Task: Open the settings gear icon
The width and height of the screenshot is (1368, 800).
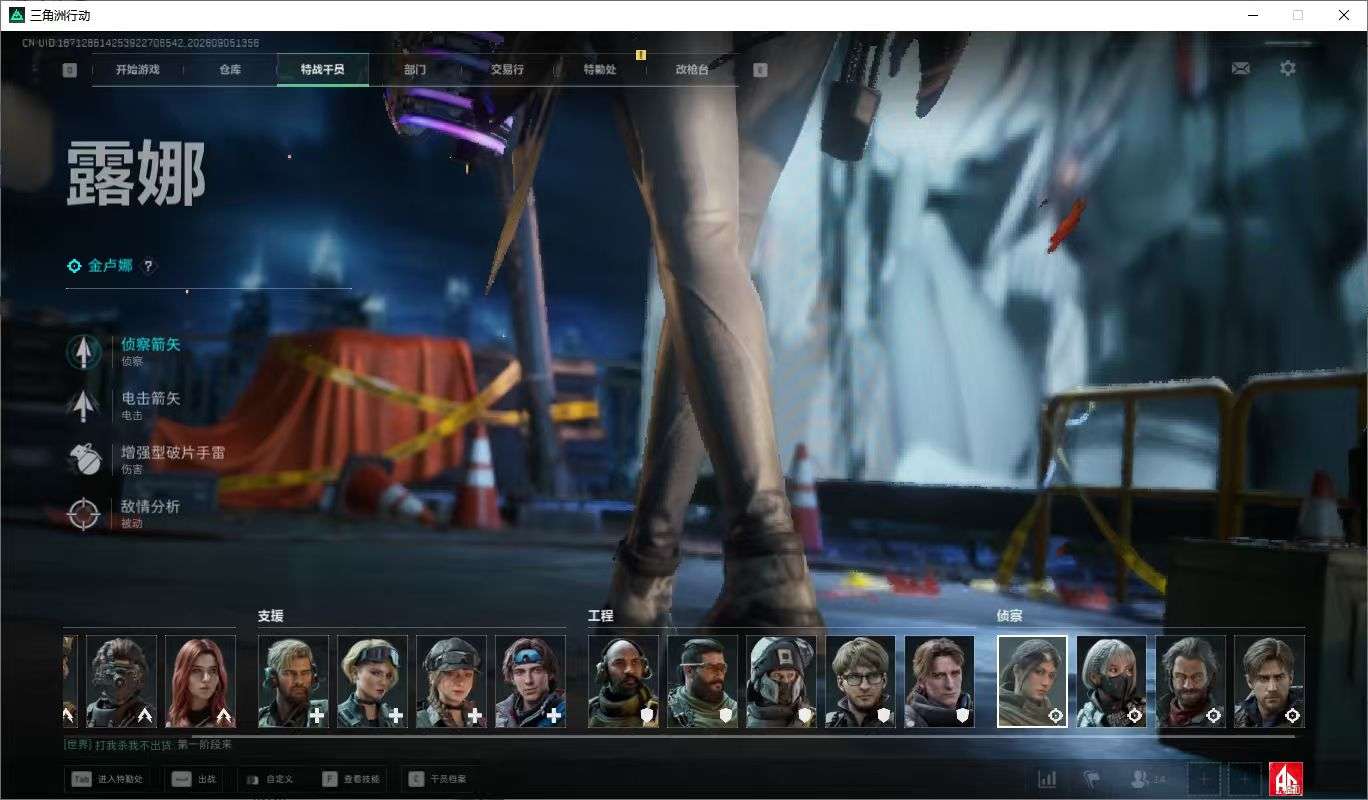Action: pos(1288,68)
